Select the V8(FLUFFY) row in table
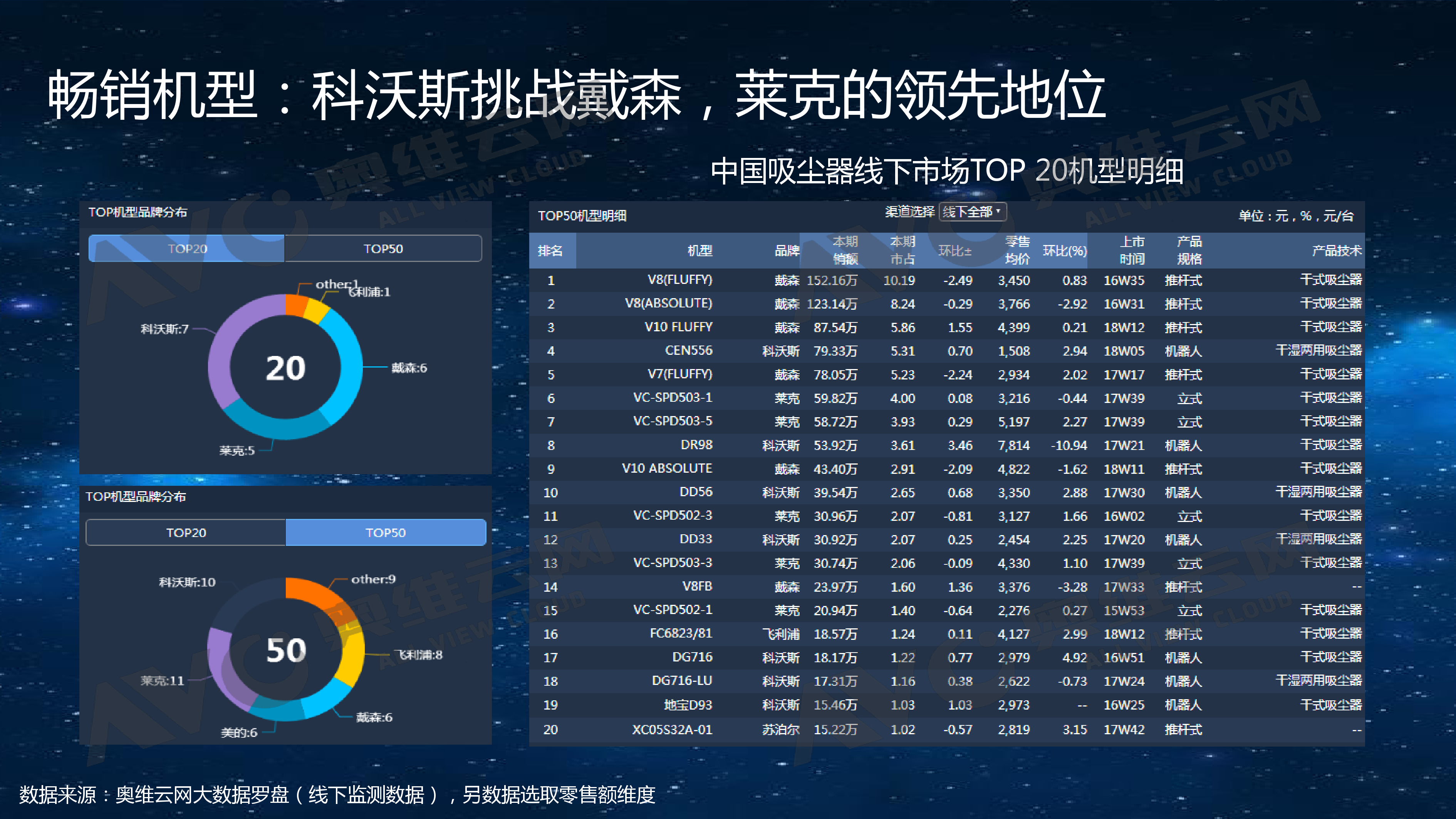The image size is (1456, 819). [680, 280]
